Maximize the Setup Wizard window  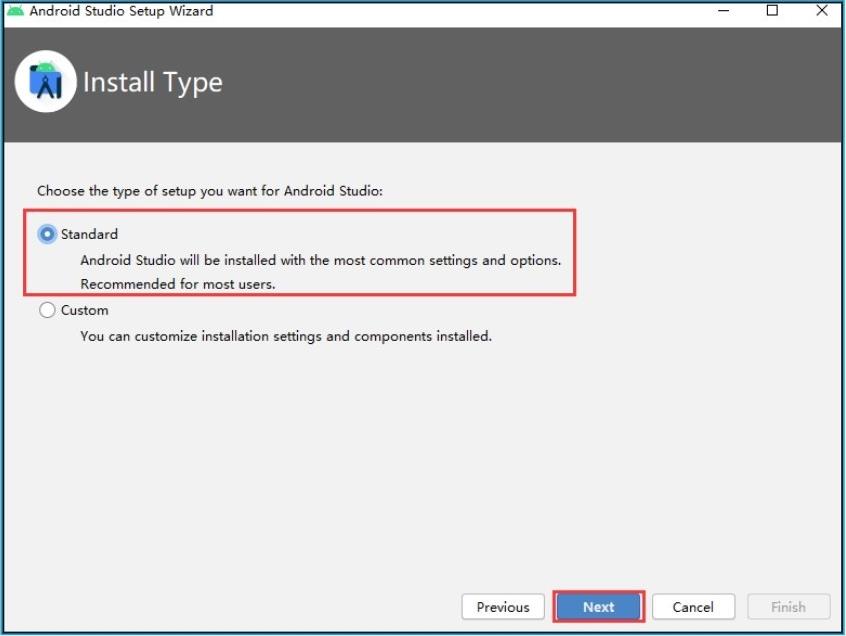point(772,11)
